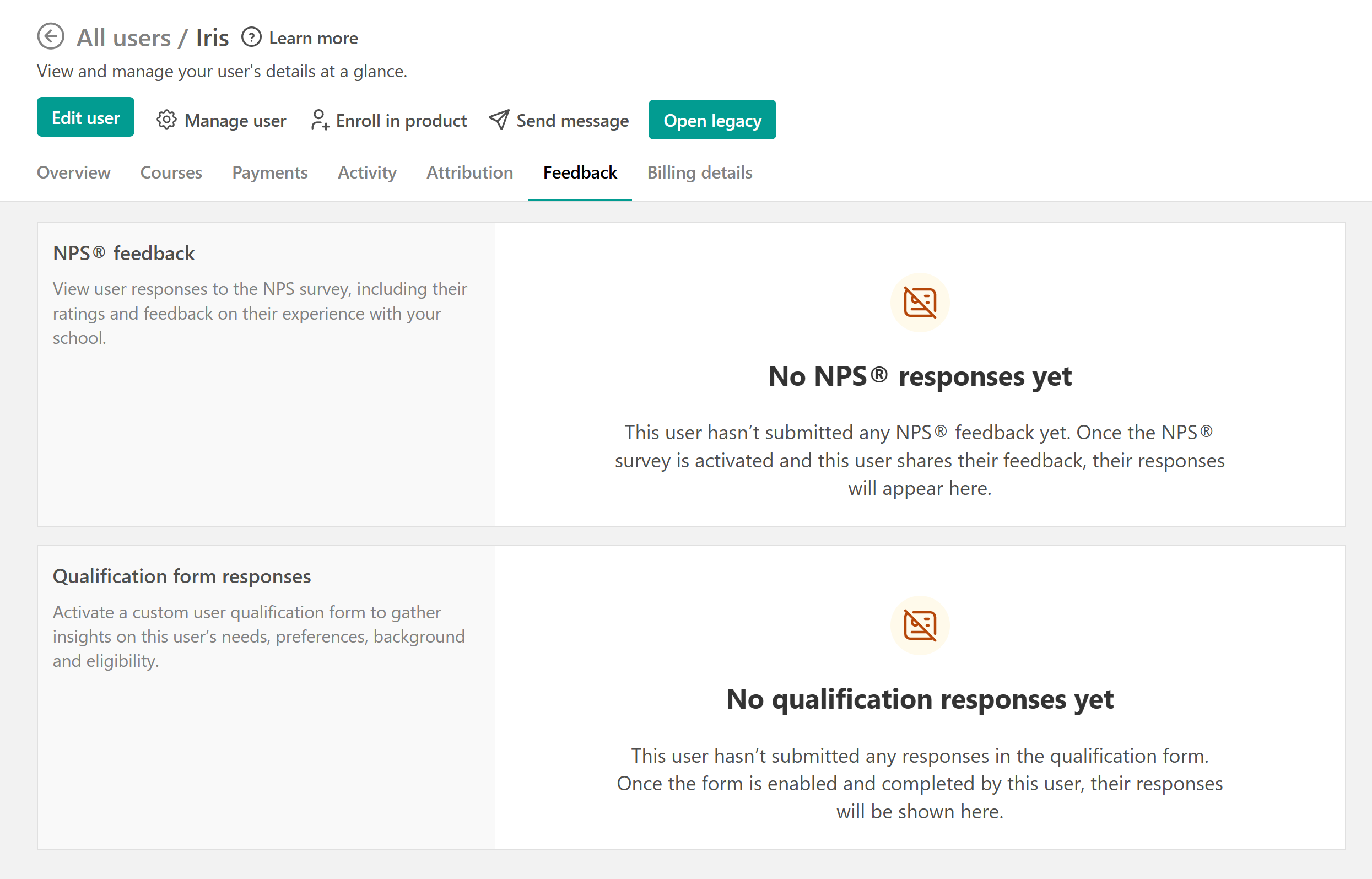Switch to Billing details tab
1372x879 pixels.
point(700,172)
